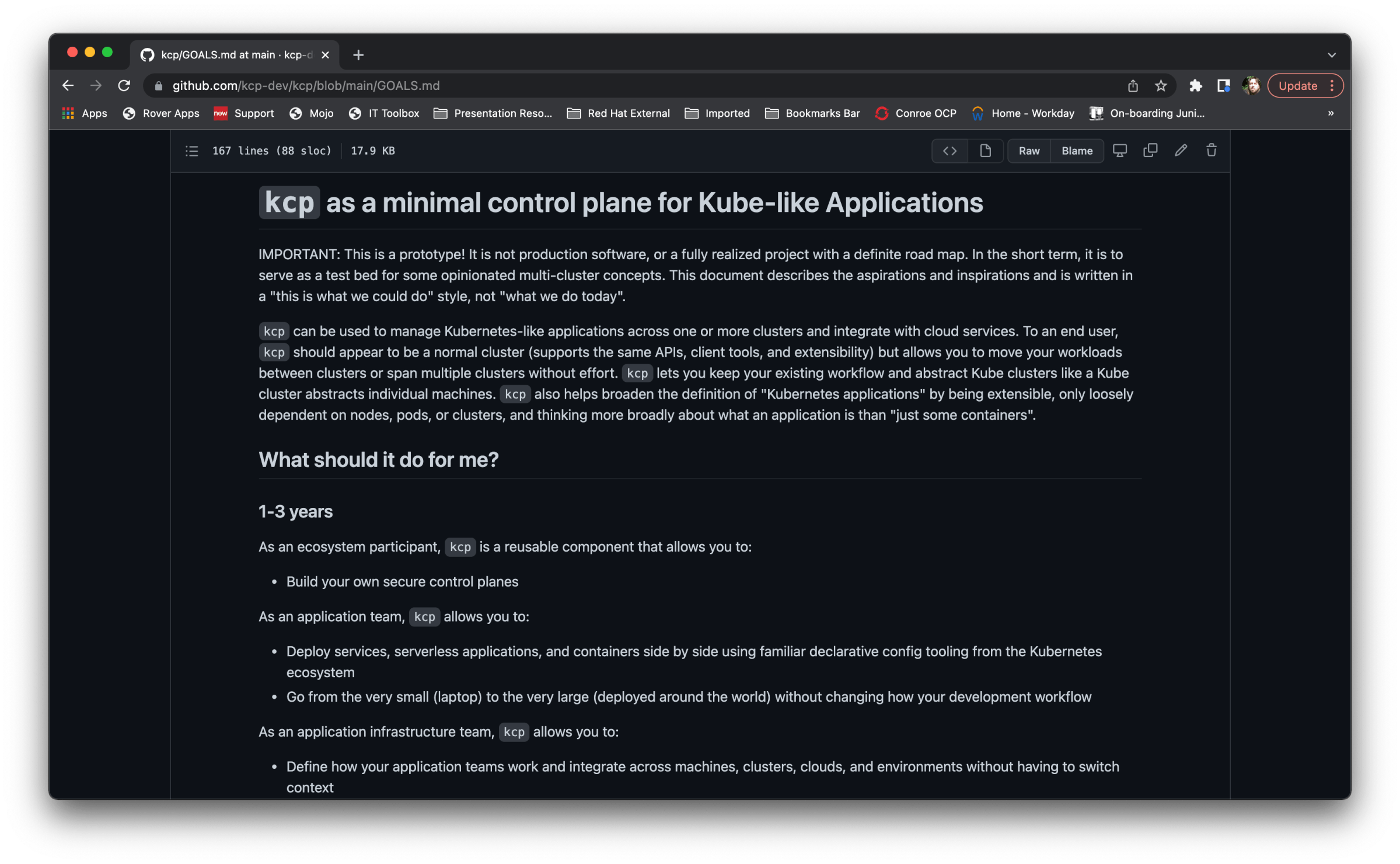Open Chrome Update menu dots
The width and height of the screenshot is (1400, 864).
click(1332, 86)
